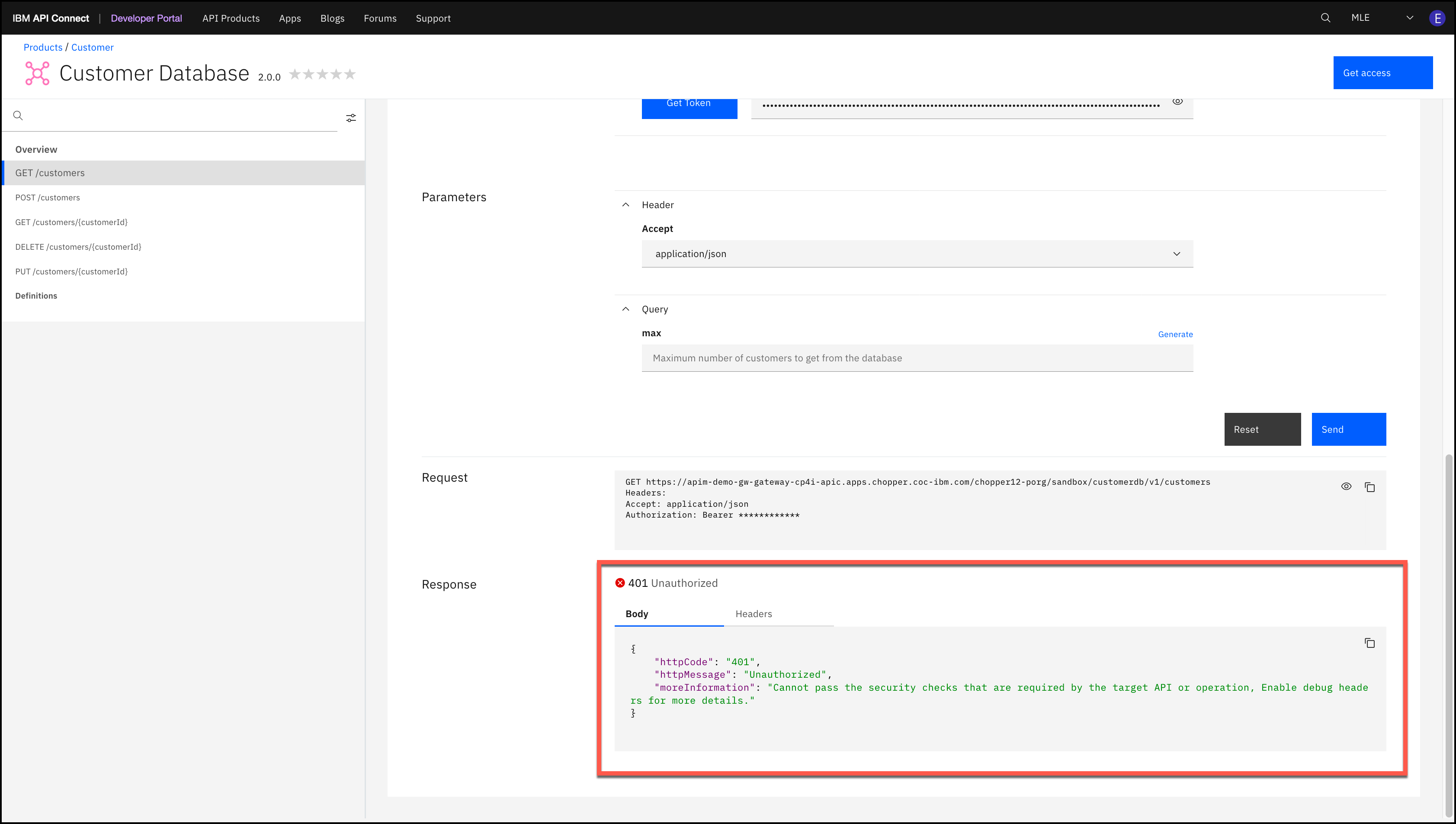Click the version 2.0.0 label

pos(269,77)
